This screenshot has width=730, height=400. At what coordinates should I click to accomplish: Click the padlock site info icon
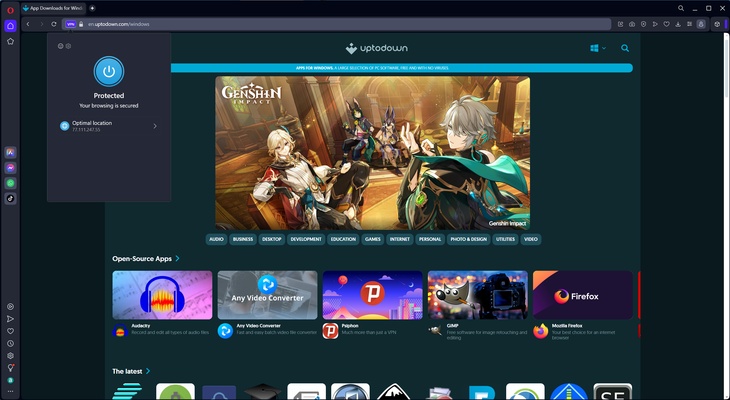pos(81,24)
